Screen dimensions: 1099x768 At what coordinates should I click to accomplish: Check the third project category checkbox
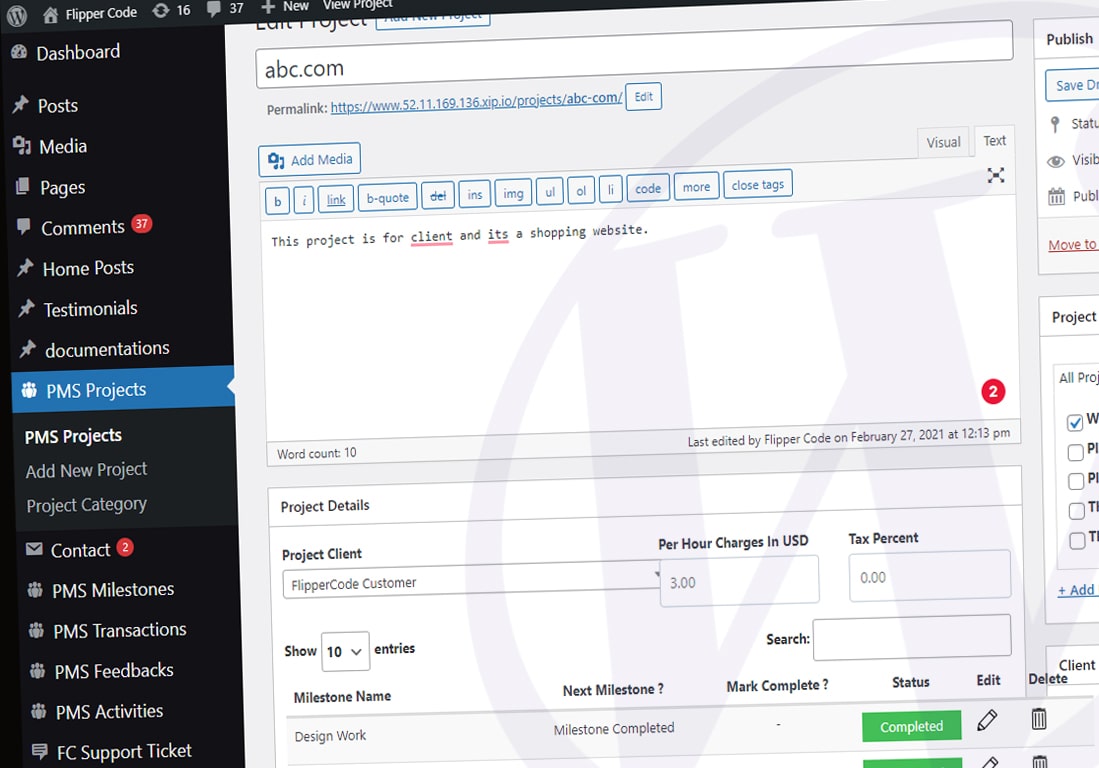[1076, 481]
